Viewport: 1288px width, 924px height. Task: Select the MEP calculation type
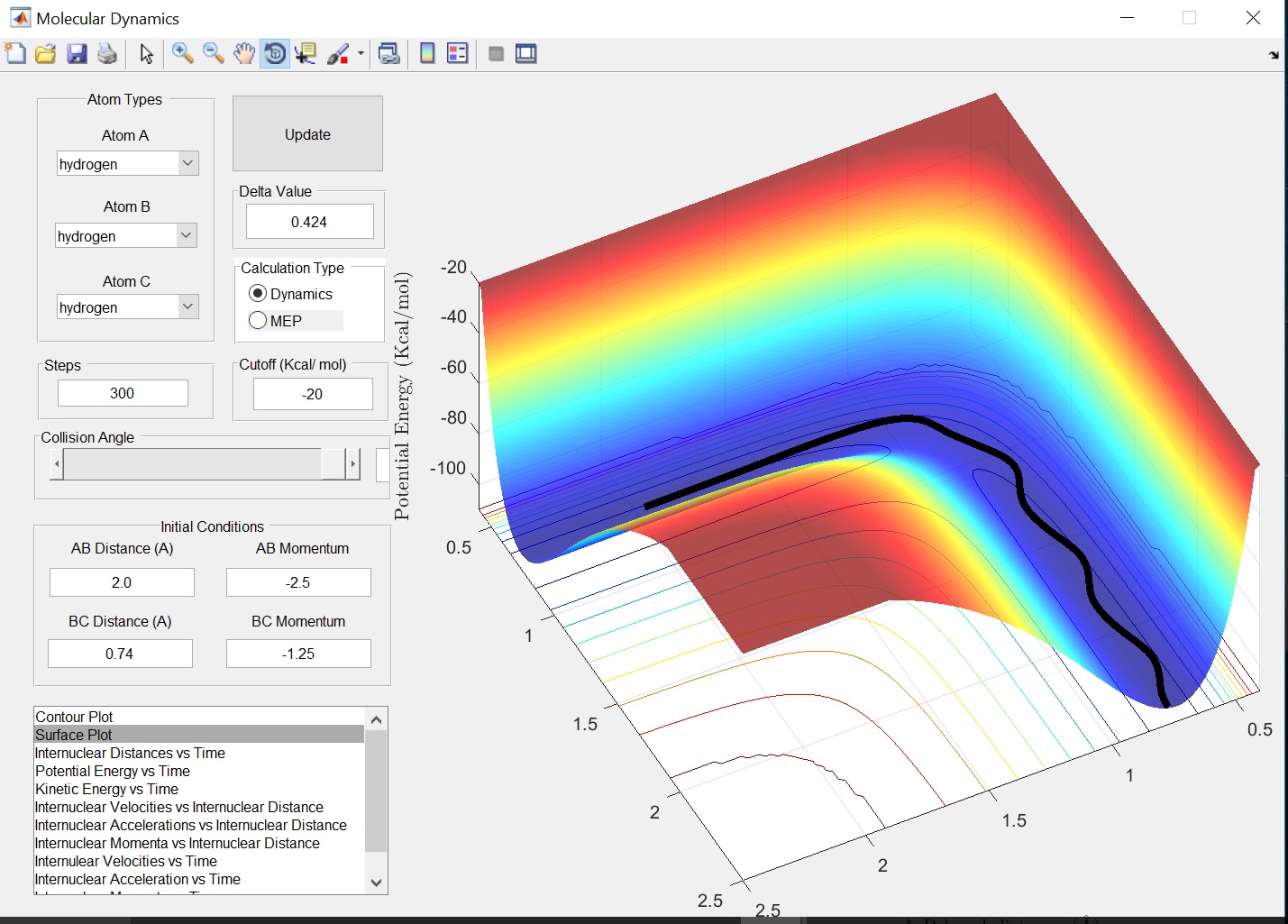pyautogui.click(x=259, y=321)
